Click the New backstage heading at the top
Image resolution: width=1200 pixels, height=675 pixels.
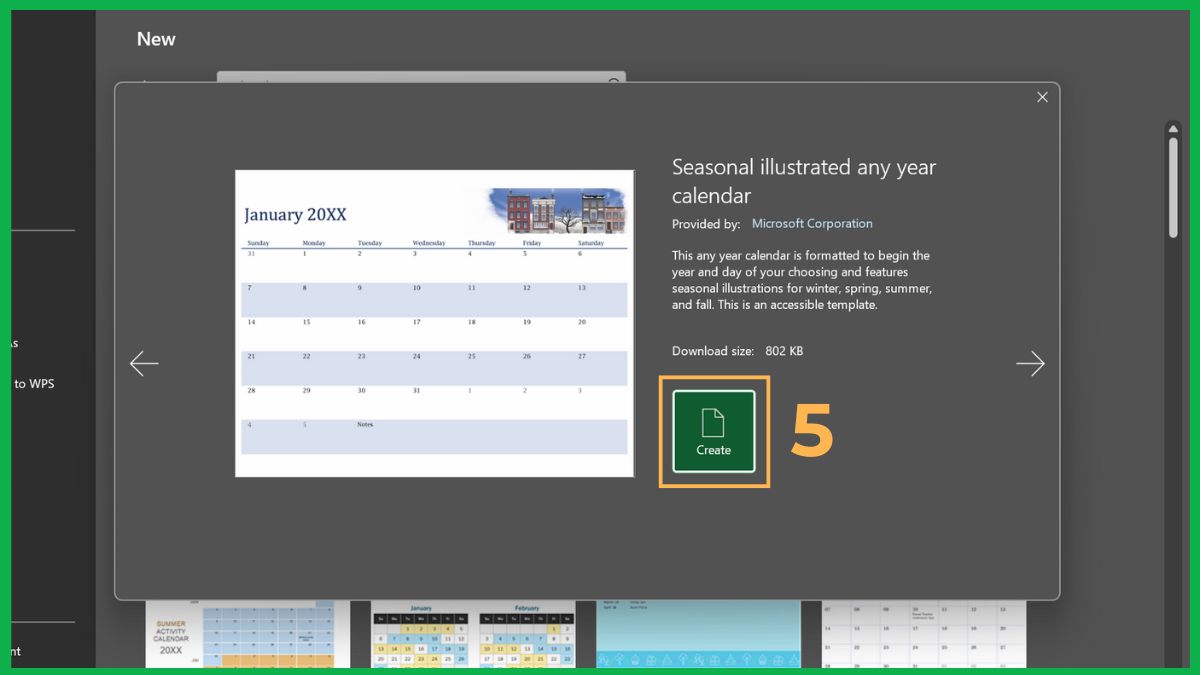coord(156,39)
